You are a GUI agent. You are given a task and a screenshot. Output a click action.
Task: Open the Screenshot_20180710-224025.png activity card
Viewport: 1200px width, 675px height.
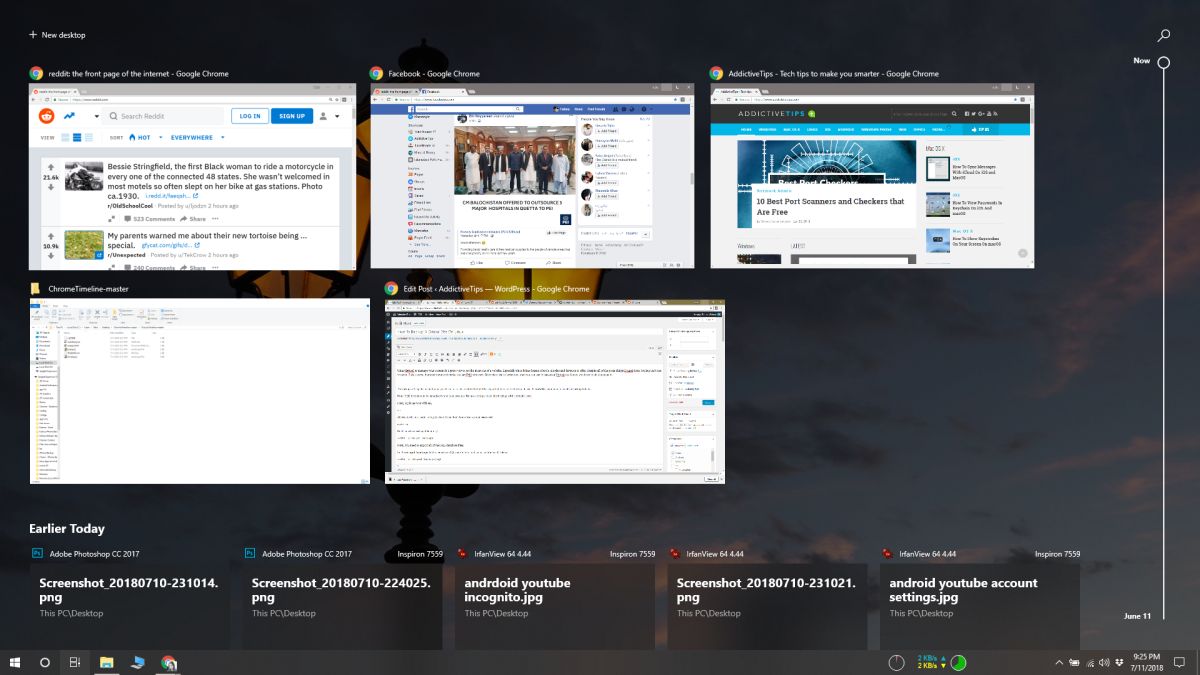point(342,606)
